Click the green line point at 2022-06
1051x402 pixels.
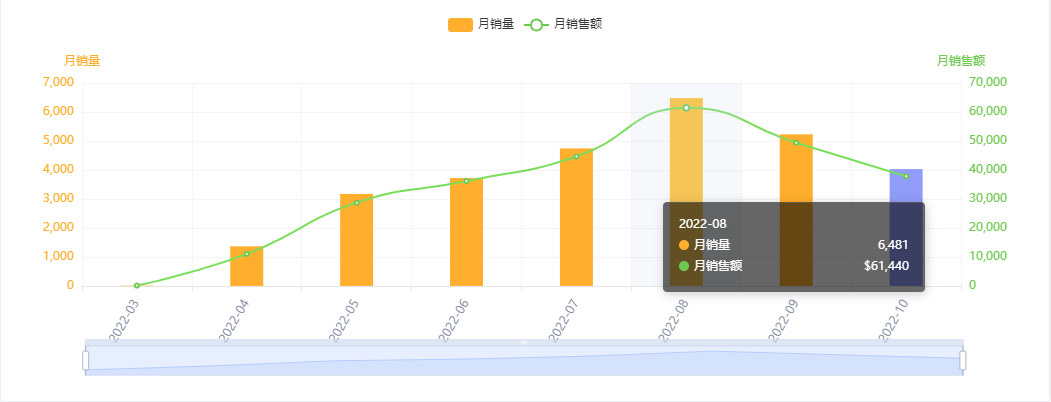(467, 181)
